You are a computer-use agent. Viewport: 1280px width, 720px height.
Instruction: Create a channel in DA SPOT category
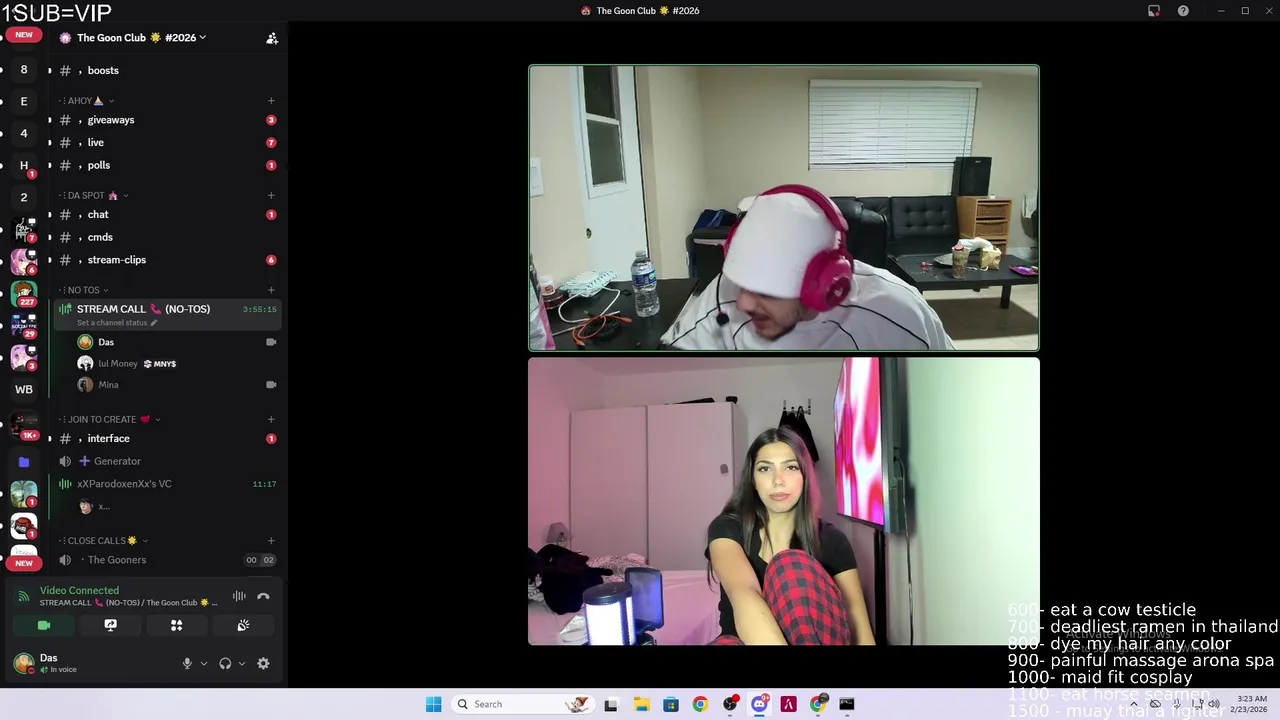[271, 196]
